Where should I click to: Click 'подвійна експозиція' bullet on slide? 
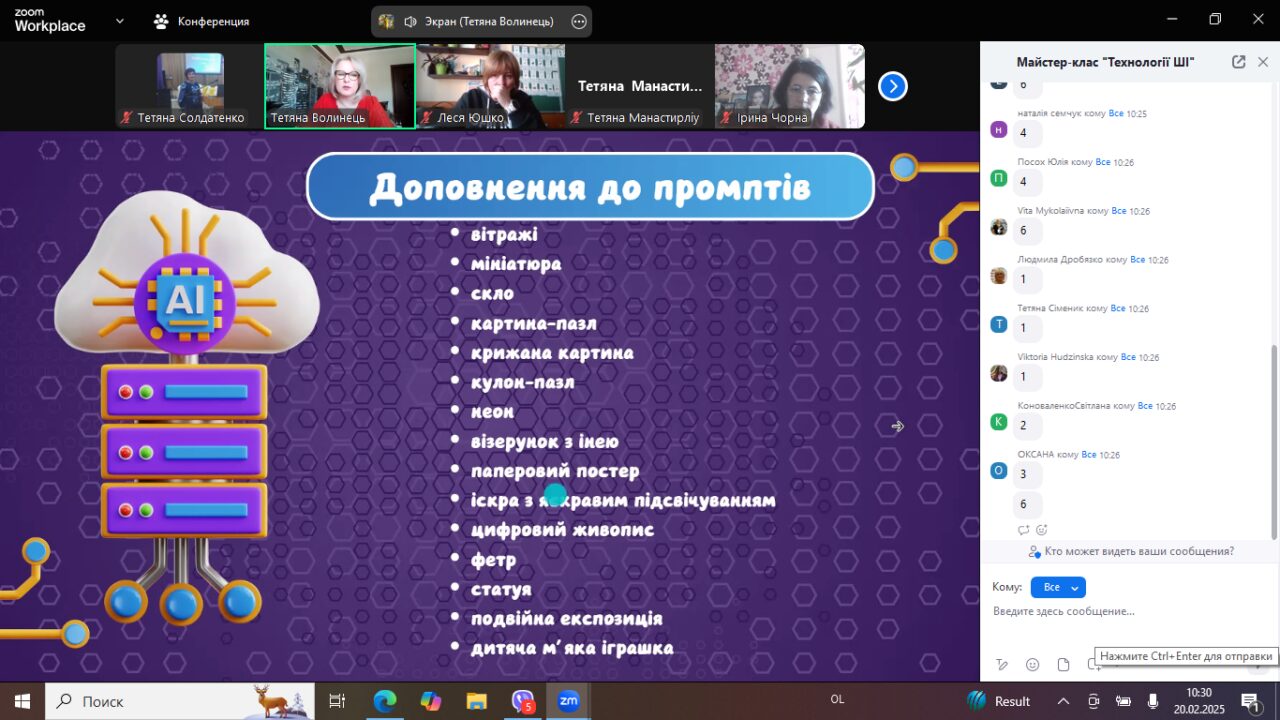(566, 618)
